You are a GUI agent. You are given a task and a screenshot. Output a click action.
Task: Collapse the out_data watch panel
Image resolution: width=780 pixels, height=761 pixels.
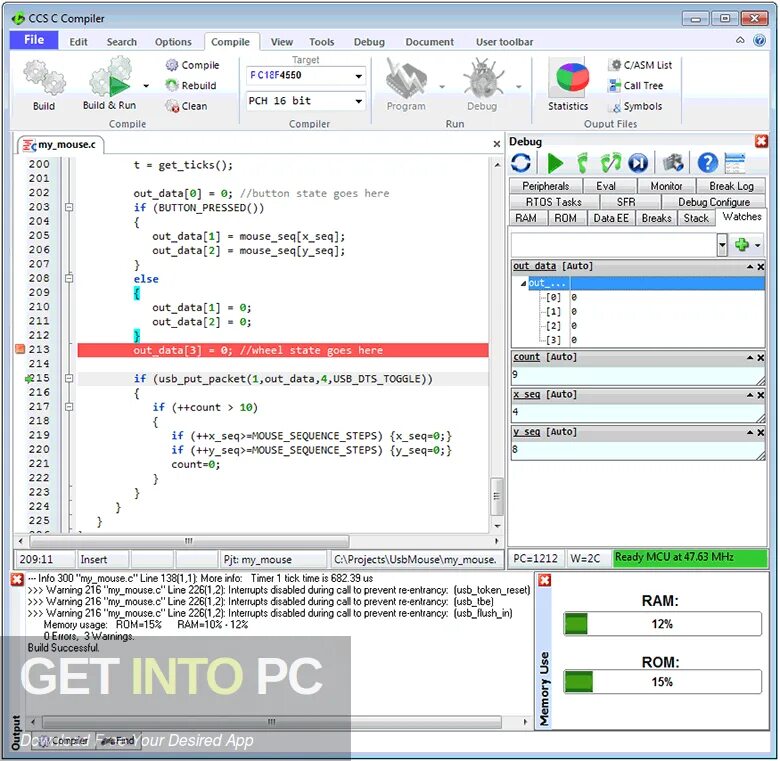(750, 267)
